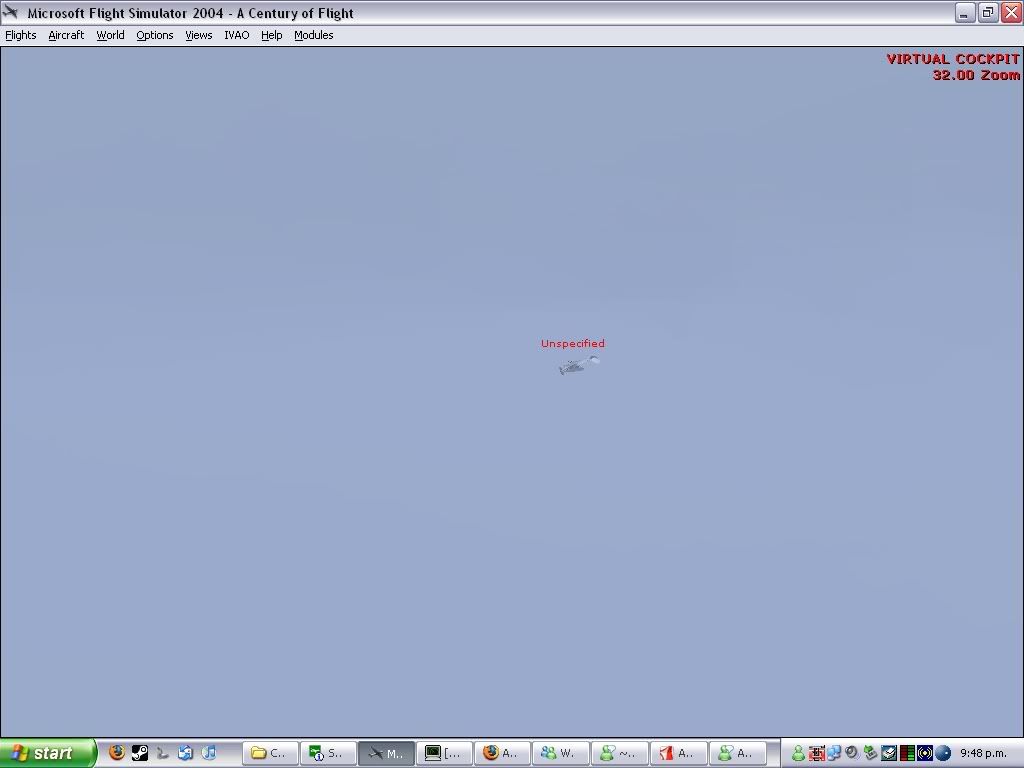Expand the Options dropdown menu

point(155,35)
